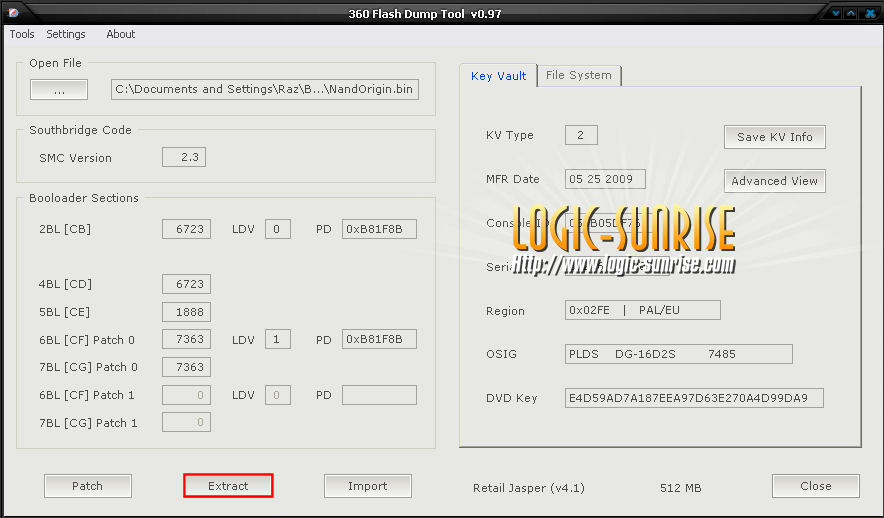Click the 2BL [CB] PD field
This screenshot has width=884, height=518.
pos(379,229)
